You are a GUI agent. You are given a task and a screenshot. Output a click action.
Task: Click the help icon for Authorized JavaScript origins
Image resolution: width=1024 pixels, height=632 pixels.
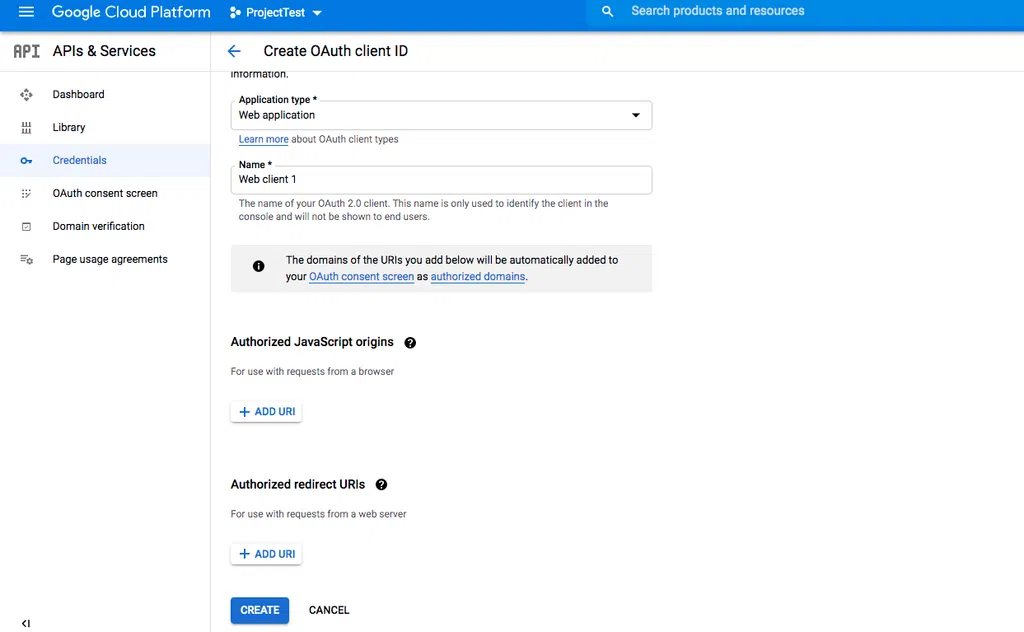point(410,343)
